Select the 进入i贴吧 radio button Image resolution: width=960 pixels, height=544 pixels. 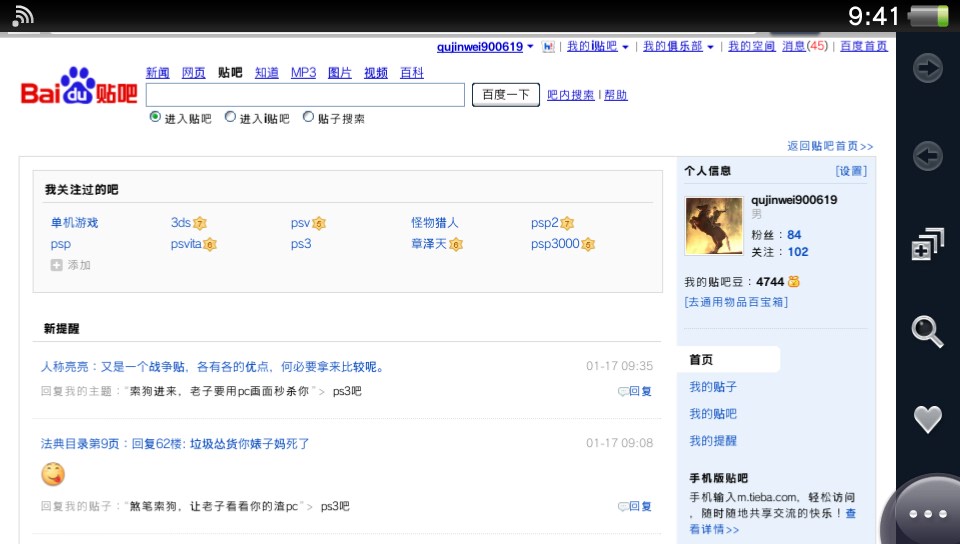[230, 117]
